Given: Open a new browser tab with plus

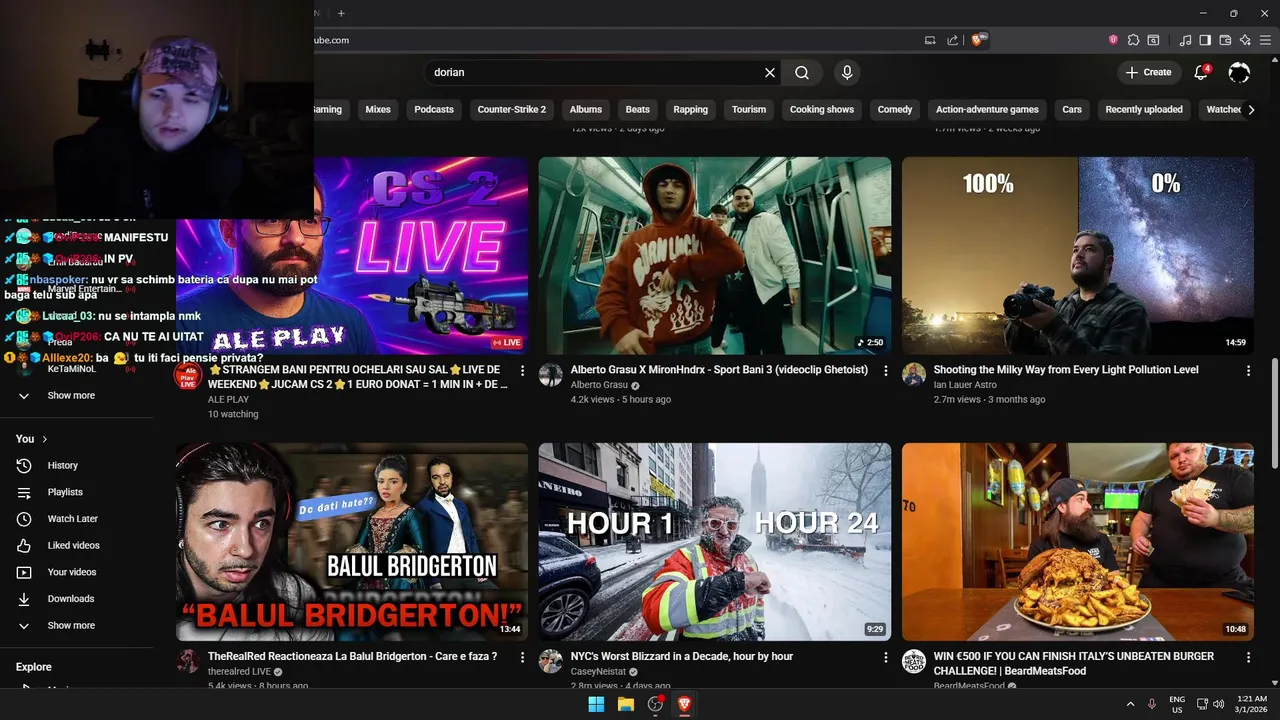Looking at the screenshot, I should pyautogui.click(x=341, y=13).
